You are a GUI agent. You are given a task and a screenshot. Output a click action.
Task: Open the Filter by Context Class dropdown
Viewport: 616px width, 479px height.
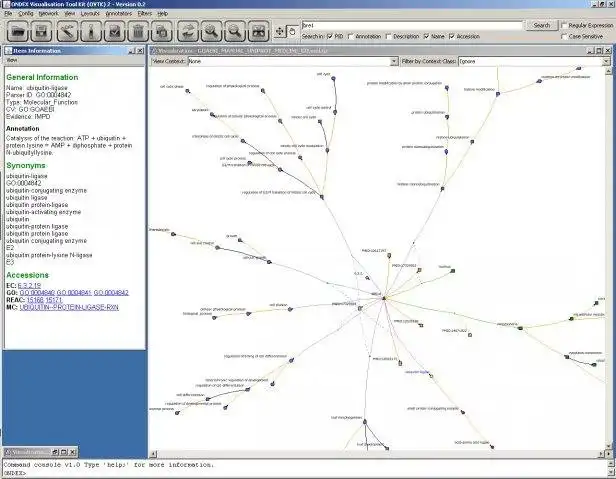[x=605, y=61]
